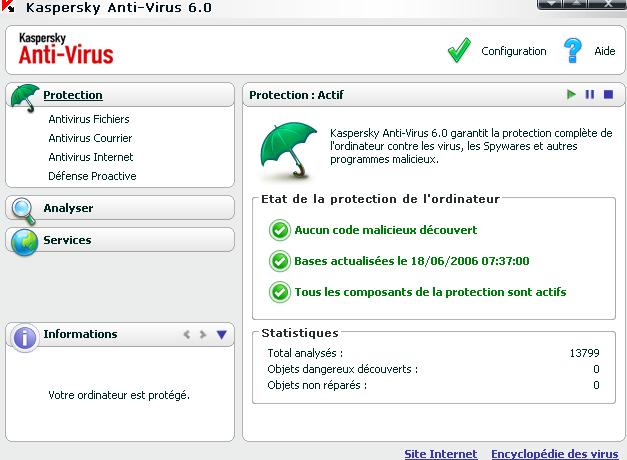Image resolution: width=627 pixels, height=460 pixels.
Task: Select Antivirus Fichiers component
Action: coord(89,119)
